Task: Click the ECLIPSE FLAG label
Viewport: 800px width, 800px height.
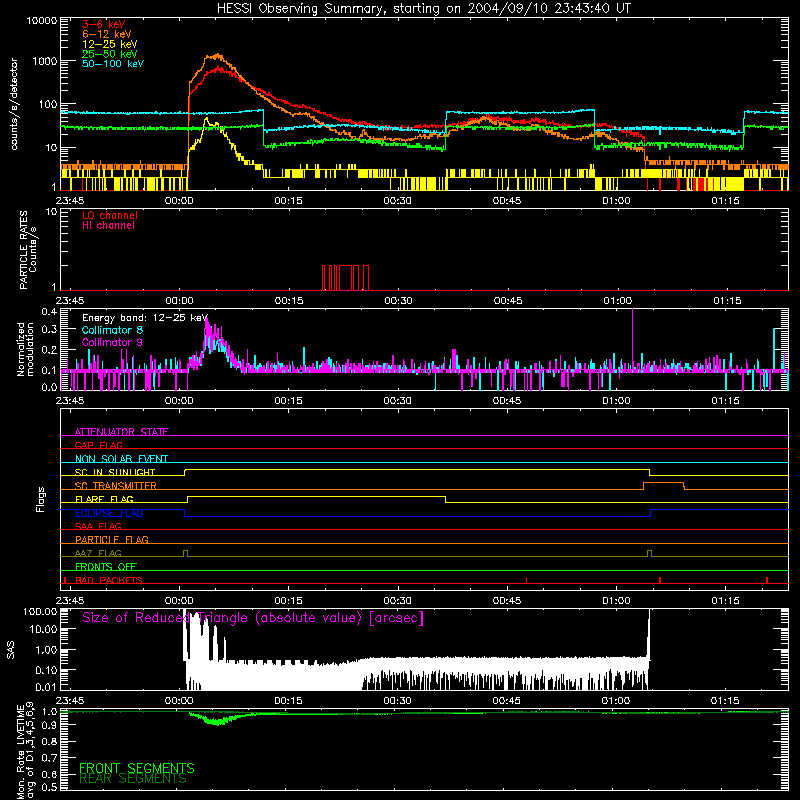Action: 109,513
